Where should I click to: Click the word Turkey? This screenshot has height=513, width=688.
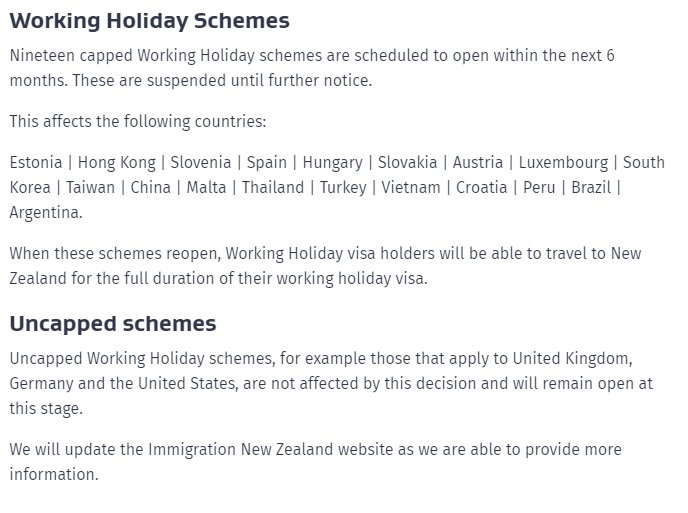(x=343, y=187)
